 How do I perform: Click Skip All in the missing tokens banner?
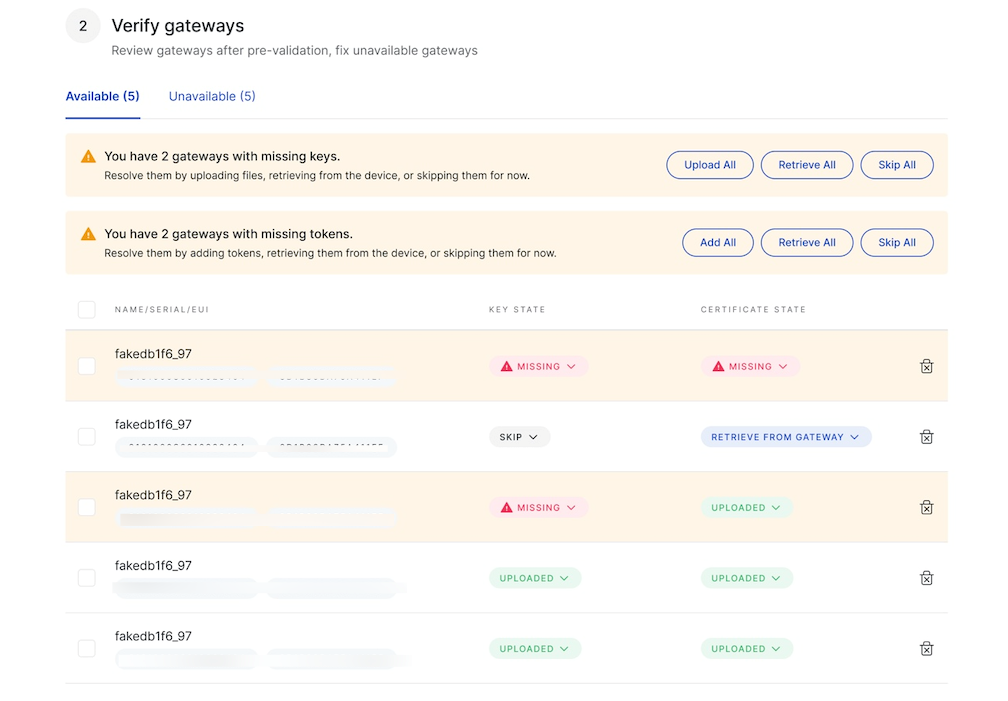tap(896, 242)
